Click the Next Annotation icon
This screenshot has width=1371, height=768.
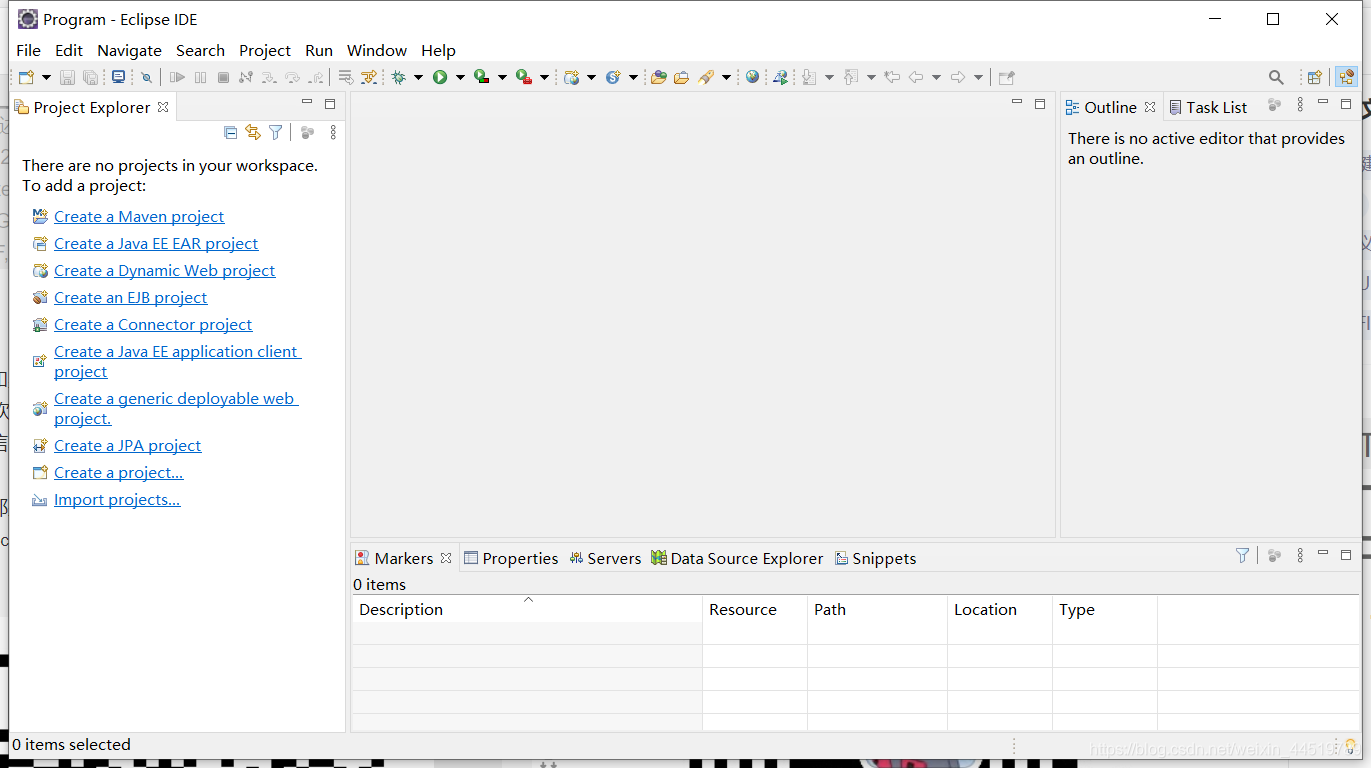click(x=810, y=77)
